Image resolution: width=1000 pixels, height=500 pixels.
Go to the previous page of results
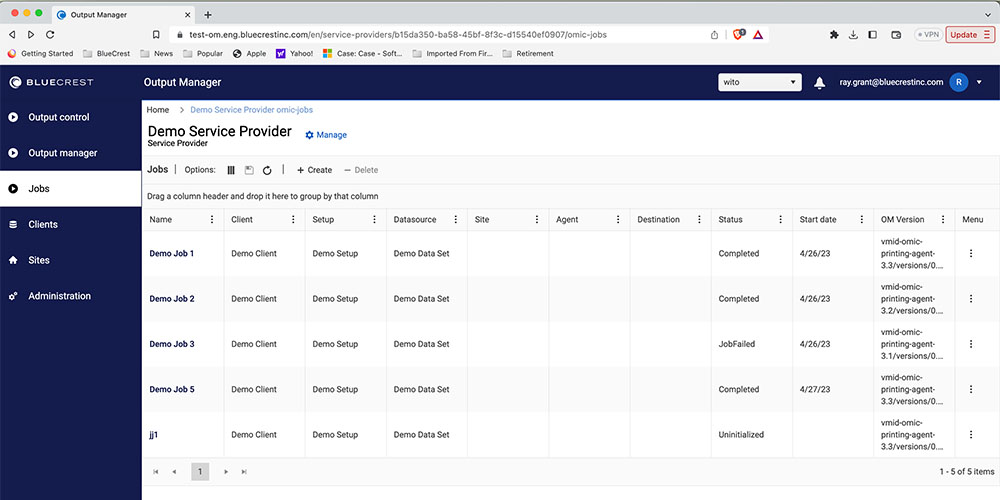[174, 472]
